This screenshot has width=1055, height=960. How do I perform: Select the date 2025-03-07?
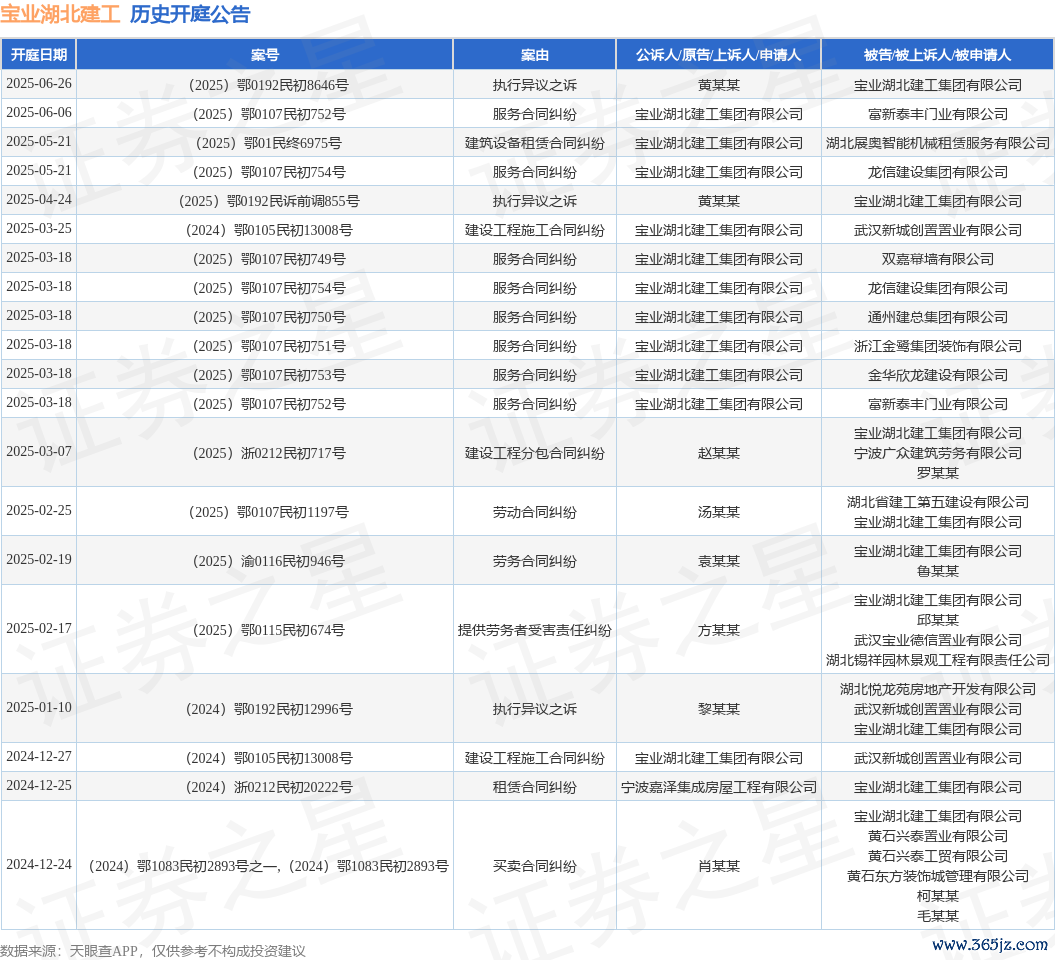[x=39, y=451]
